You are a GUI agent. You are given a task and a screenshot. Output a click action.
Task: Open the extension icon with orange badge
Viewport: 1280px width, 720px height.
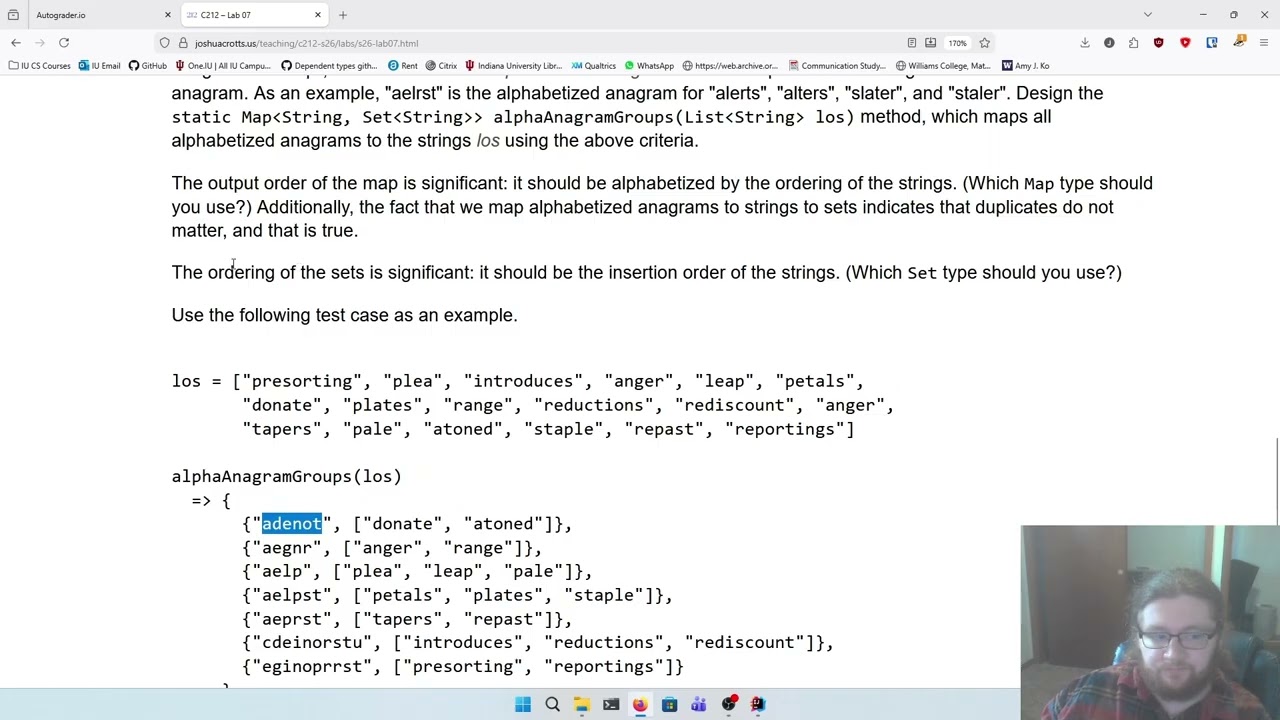pos(1239,42)
